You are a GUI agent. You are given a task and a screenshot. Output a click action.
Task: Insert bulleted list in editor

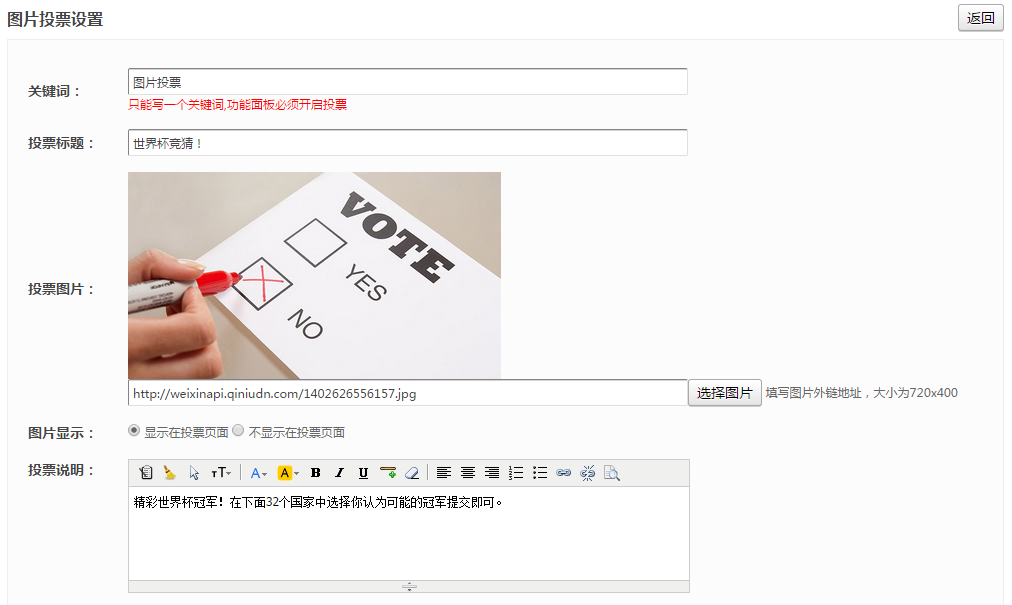(540, 473)
